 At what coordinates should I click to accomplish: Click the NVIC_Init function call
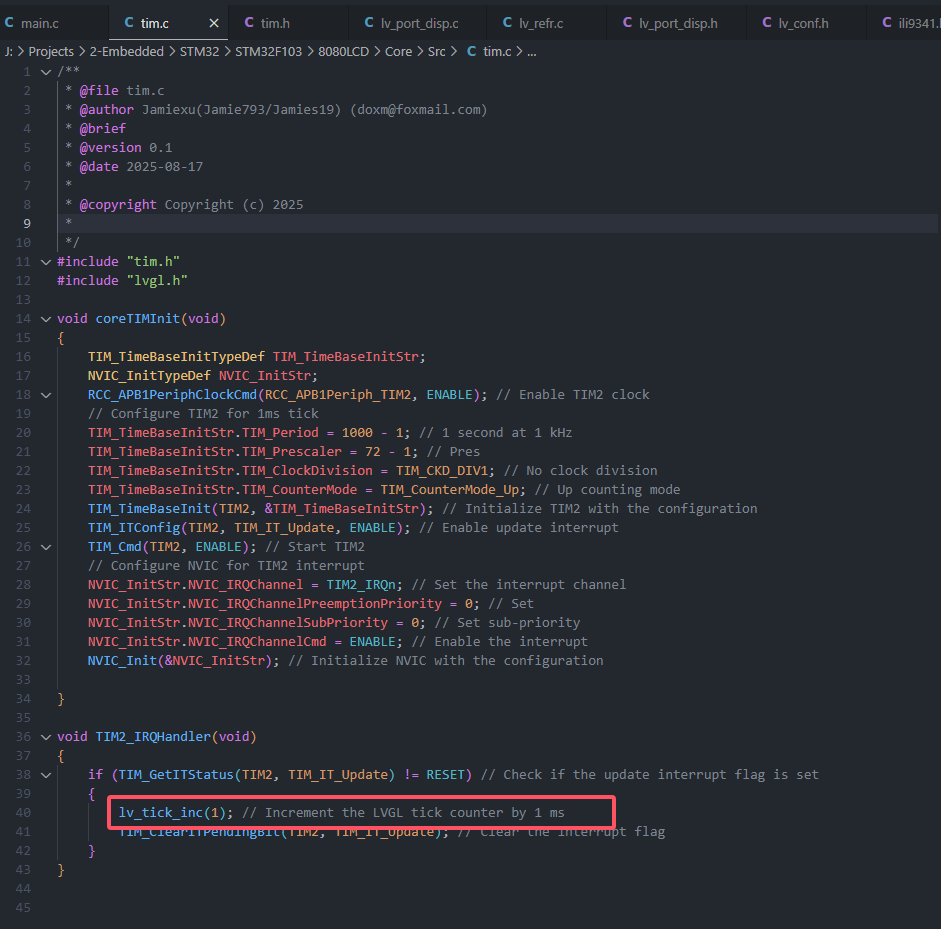point(122,661)
